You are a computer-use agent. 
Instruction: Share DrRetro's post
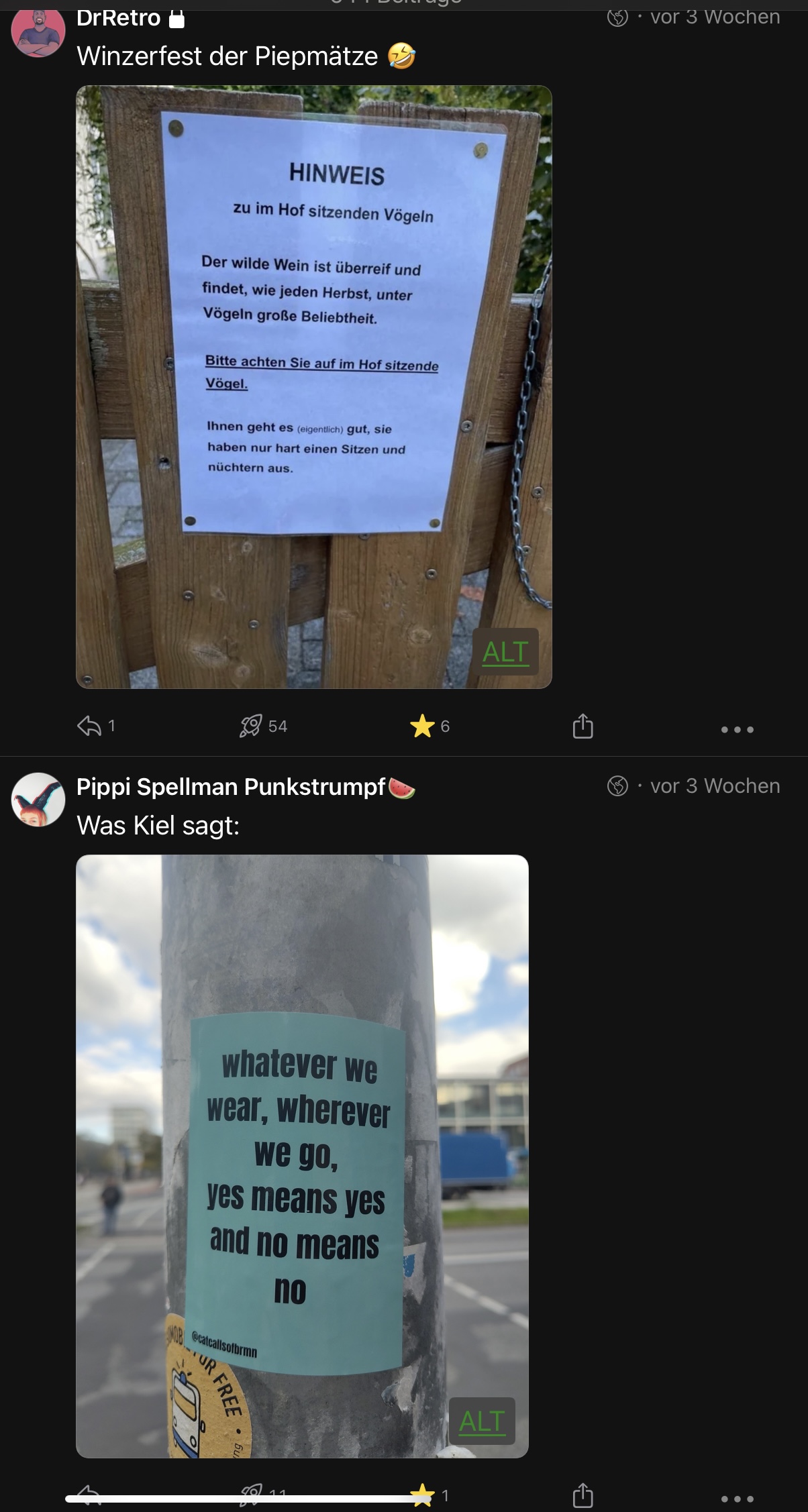(583, 726)
